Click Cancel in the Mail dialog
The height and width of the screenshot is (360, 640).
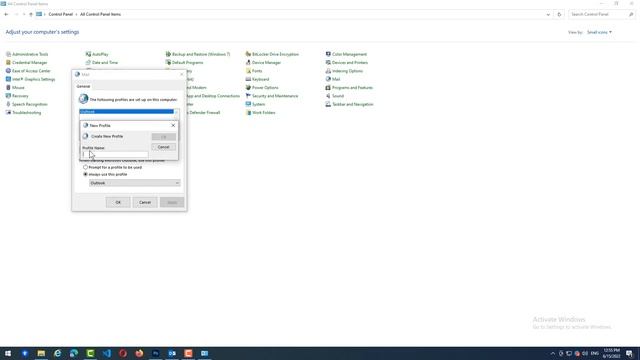click(145, 202)
